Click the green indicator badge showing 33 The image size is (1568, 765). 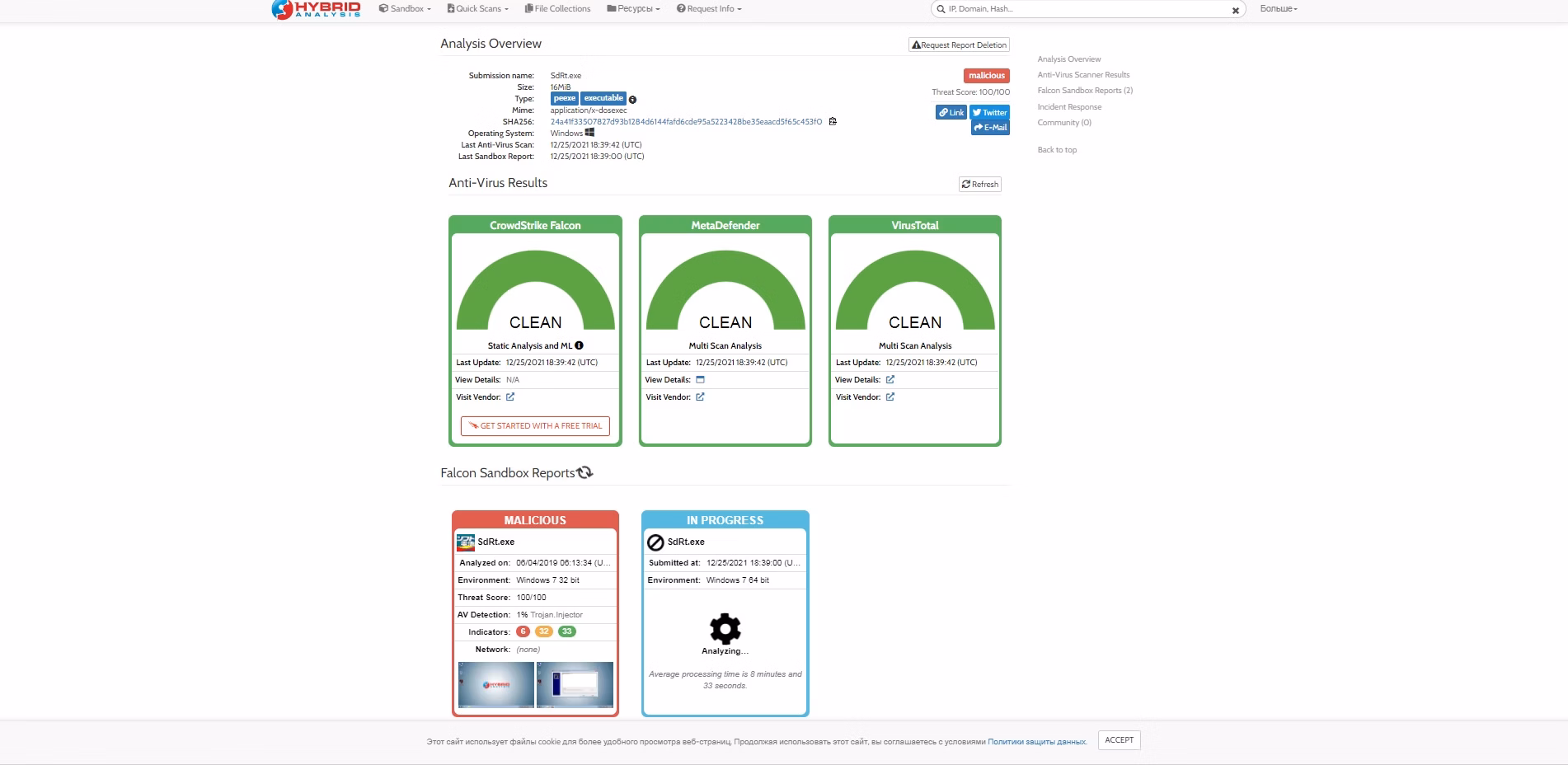pyautogui.click(x=567, y=632)
